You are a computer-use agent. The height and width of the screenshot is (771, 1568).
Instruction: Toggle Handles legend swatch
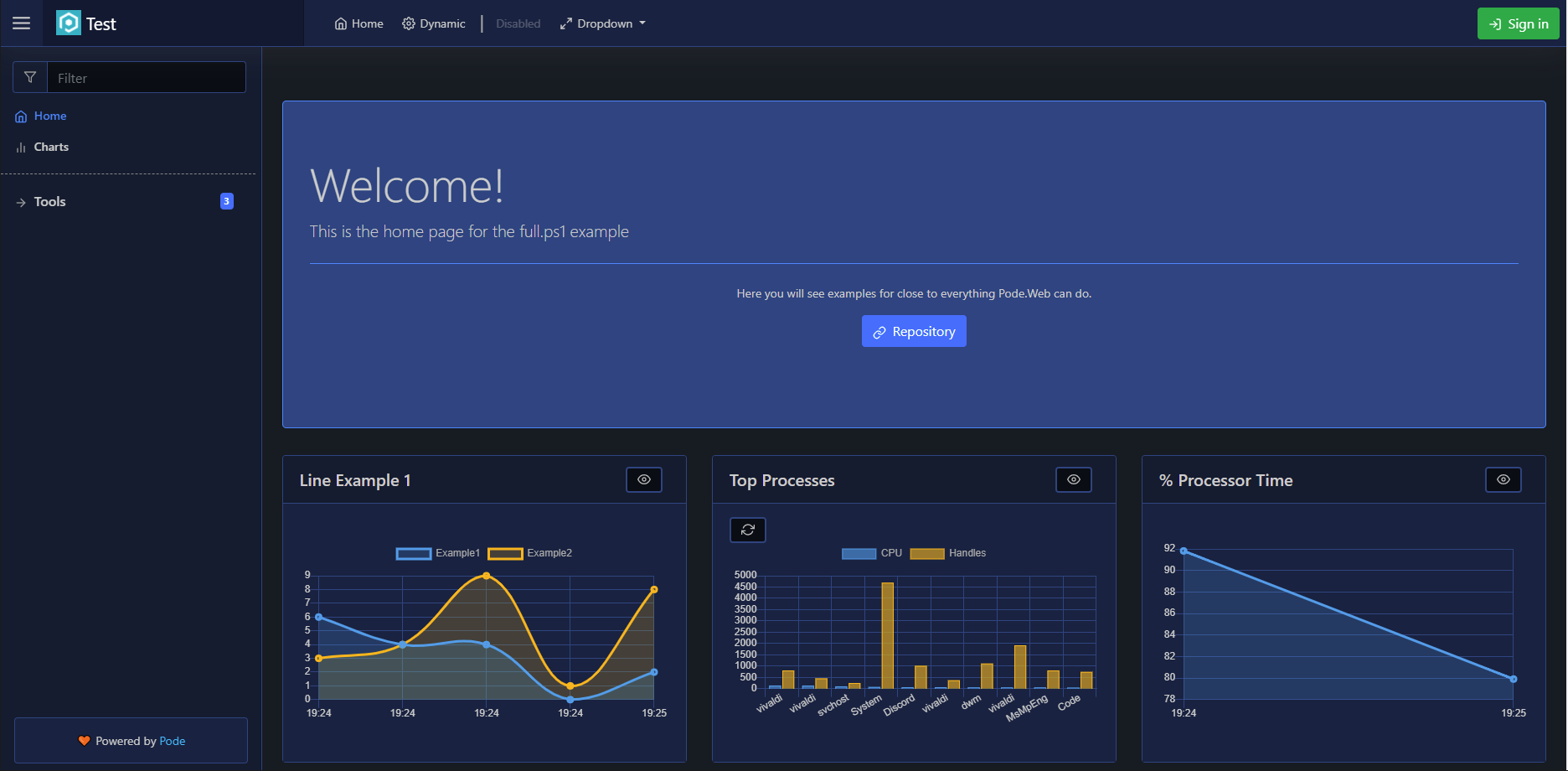927,553
